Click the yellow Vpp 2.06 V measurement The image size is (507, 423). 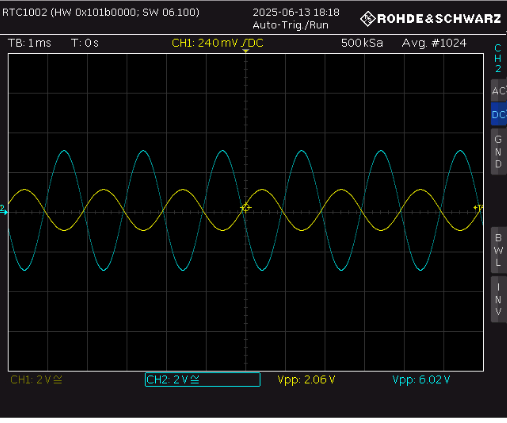(306, 380)
